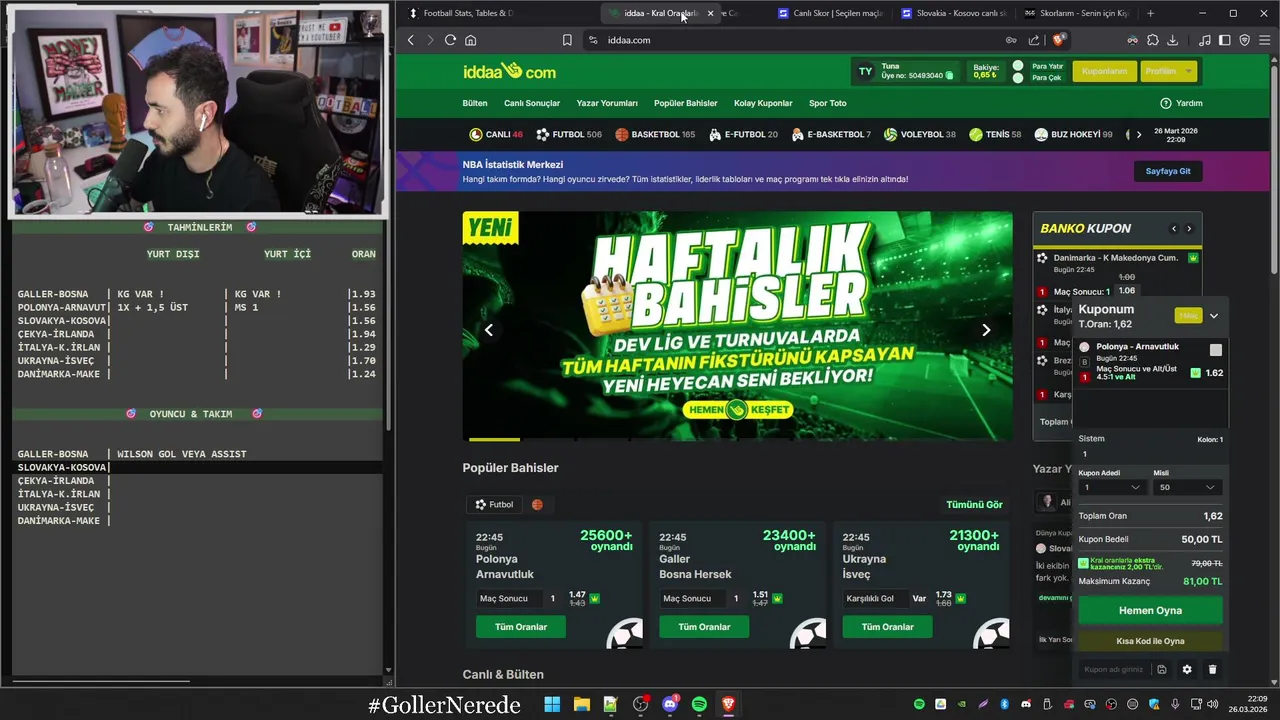The image size is (1280, 720).
Task: Open the browser extensions puzzle icon
Action: [x=1152, y=40]
